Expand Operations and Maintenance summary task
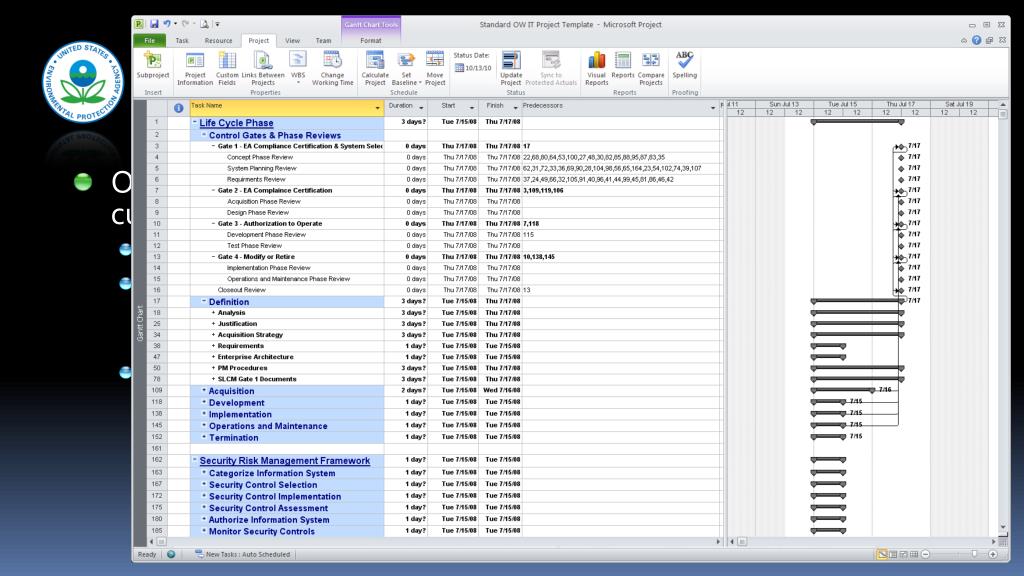The width and height of the screenshot is (1024, 576). click(x=204, y=425)
